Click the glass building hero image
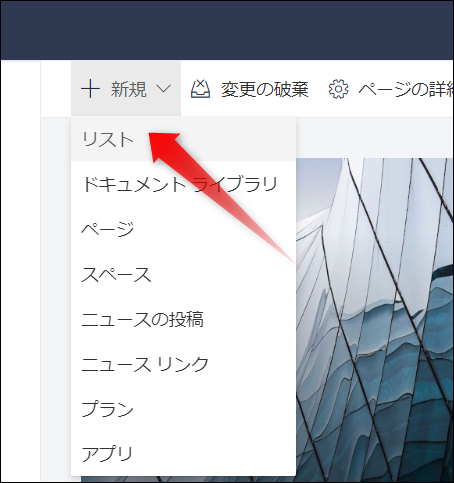The width and height of the screenshot is (454, 483). [x=374, y=319]
